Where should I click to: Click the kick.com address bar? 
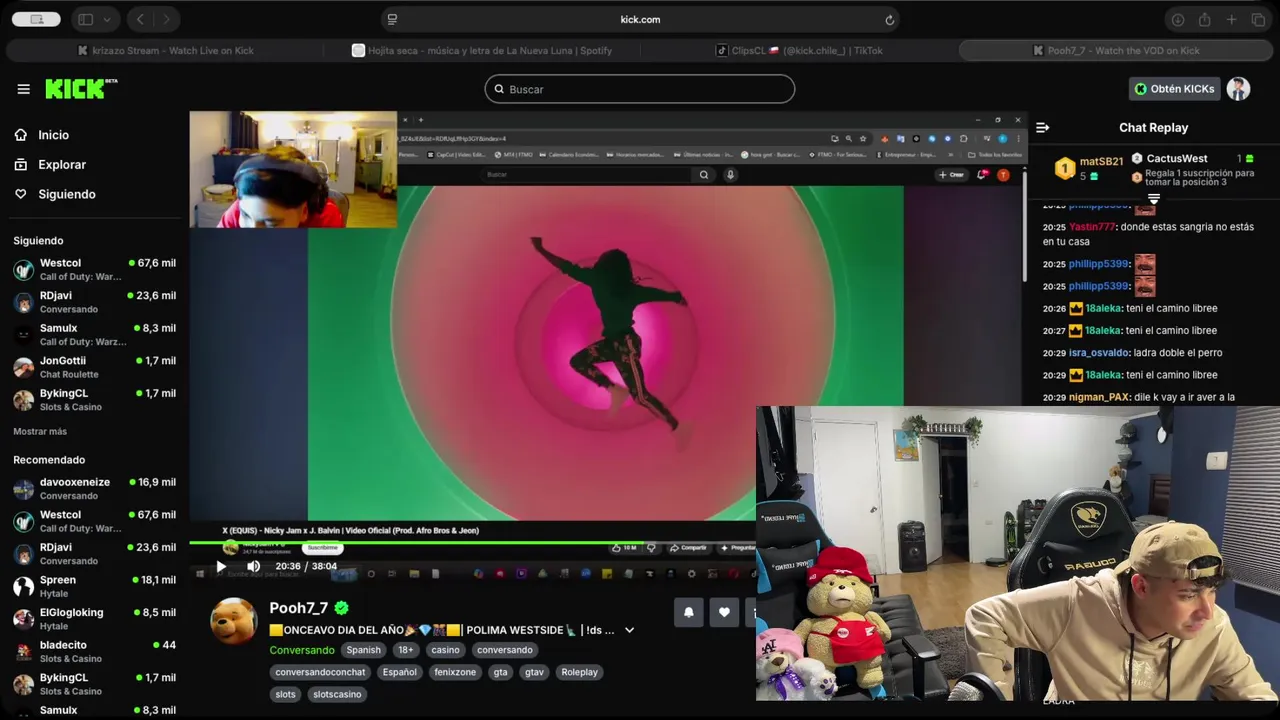tap(640, 19)
